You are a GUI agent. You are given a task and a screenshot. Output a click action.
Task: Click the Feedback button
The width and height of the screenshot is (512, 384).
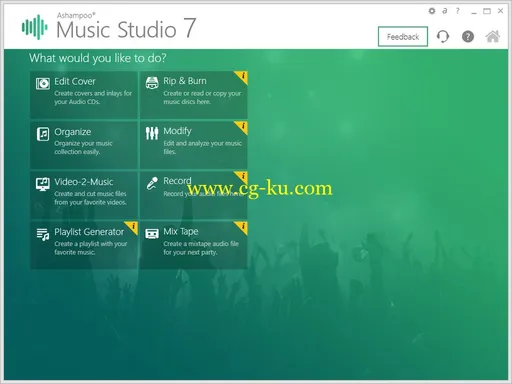pos(403,37)
